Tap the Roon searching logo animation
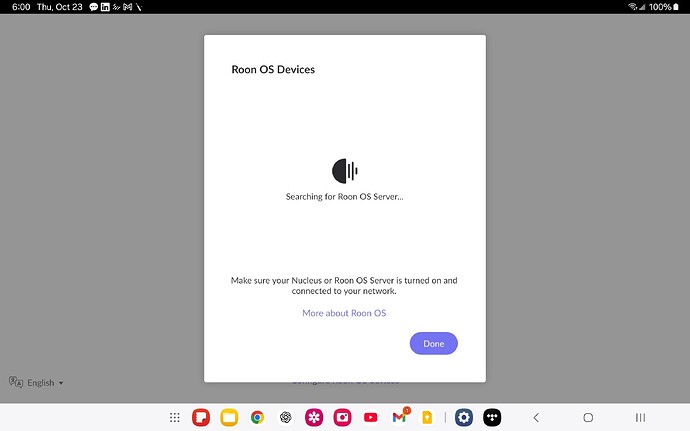690x431 pixels. coord(344,171)
